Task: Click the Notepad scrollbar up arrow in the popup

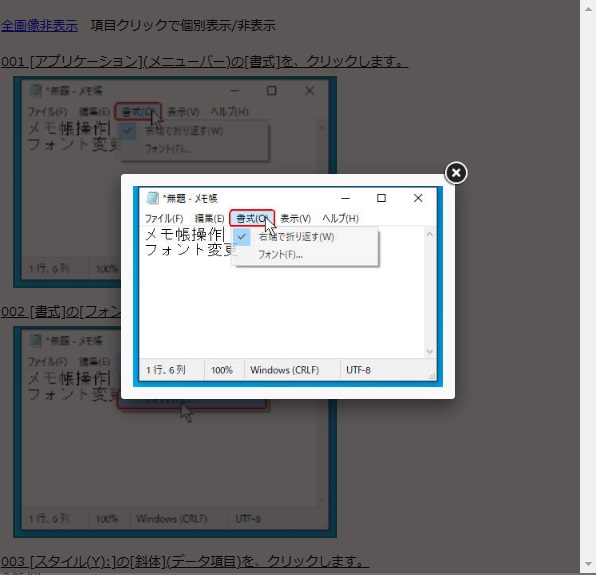Action: (430, 234)
